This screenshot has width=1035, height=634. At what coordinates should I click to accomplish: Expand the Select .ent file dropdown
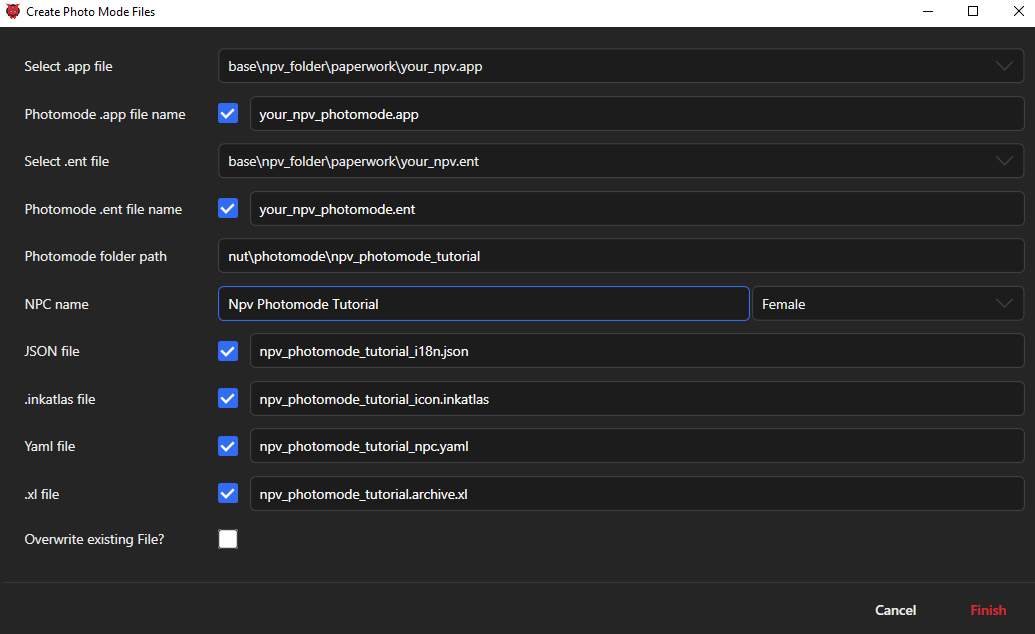click(1004, 161)
